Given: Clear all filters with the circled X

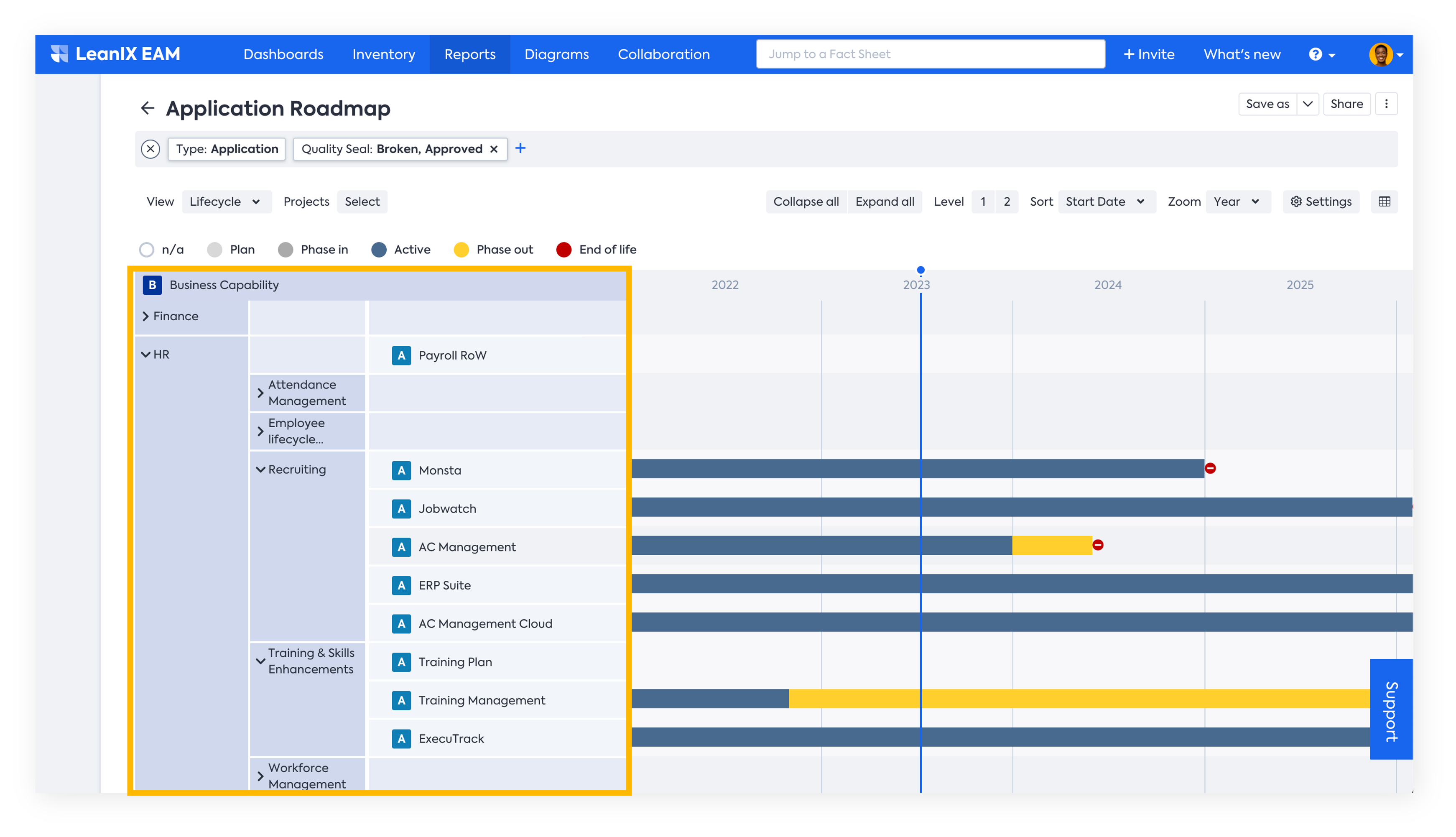Looking at the screenshot, I should pos(150,149).
